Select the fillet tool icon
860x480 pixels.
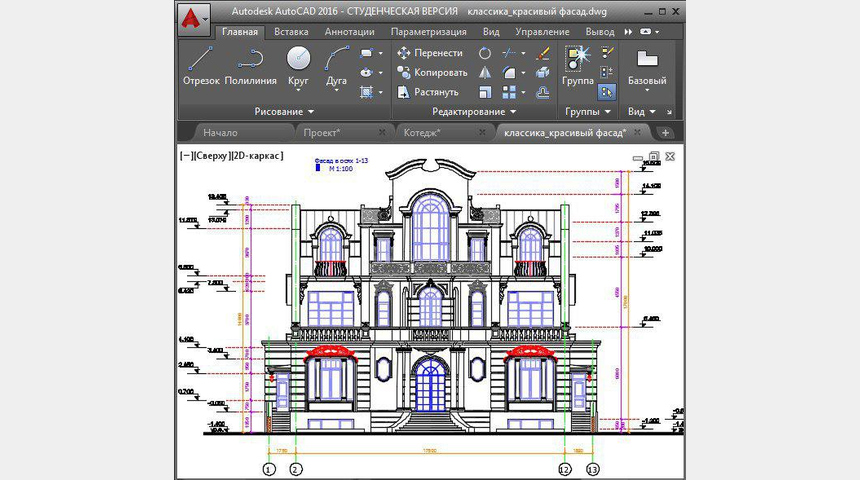click(509, 72)
